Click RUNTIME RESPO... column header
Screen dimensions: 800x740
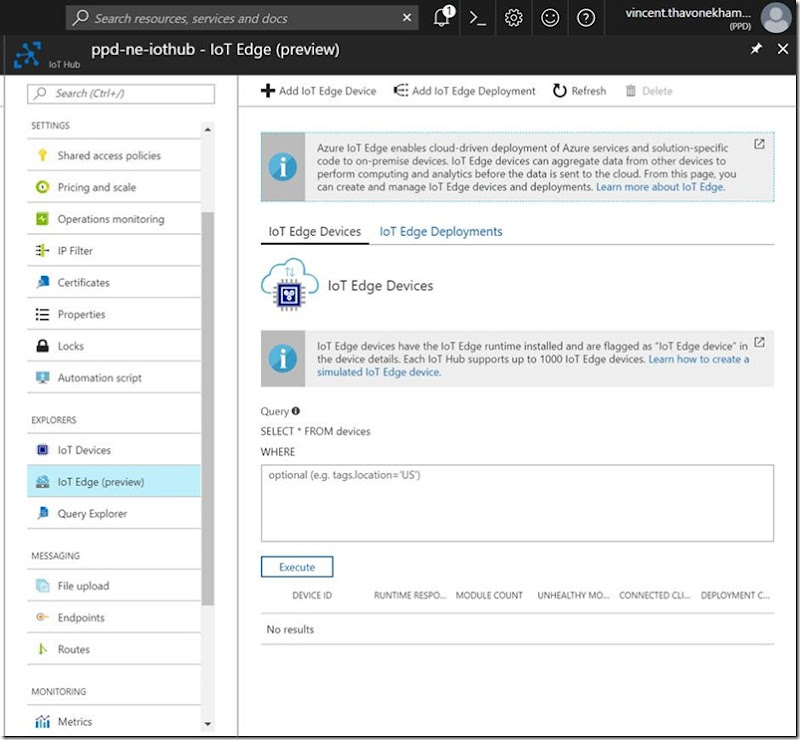pyautogui.click(x=410, y=596)
